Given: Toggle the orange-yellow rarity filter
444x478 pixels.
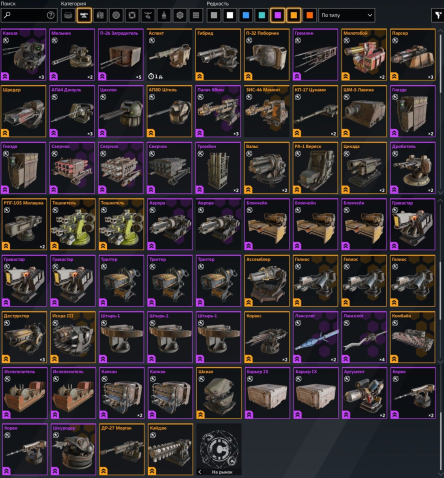Looking at the screenshot, I should coord(294,15).
